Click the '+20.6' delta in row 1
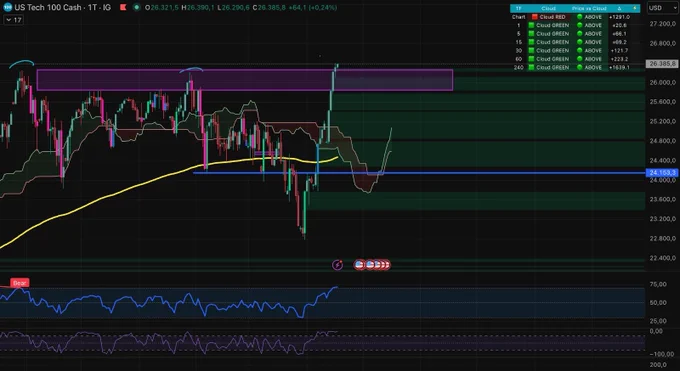680x371 pixels. 619,25
